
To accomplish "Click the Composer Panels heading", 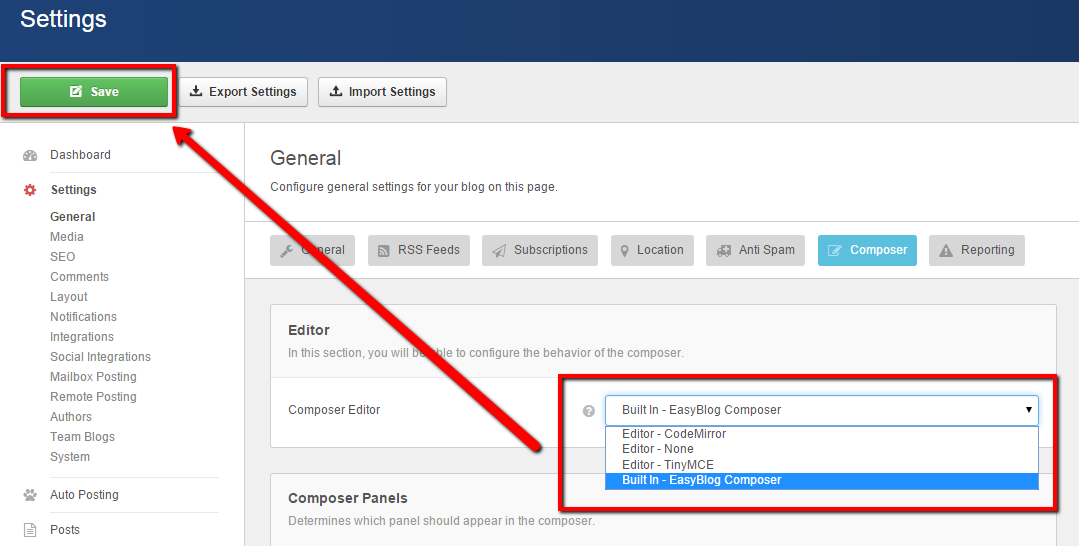I will pyautogui.click(x=348, y=498).
